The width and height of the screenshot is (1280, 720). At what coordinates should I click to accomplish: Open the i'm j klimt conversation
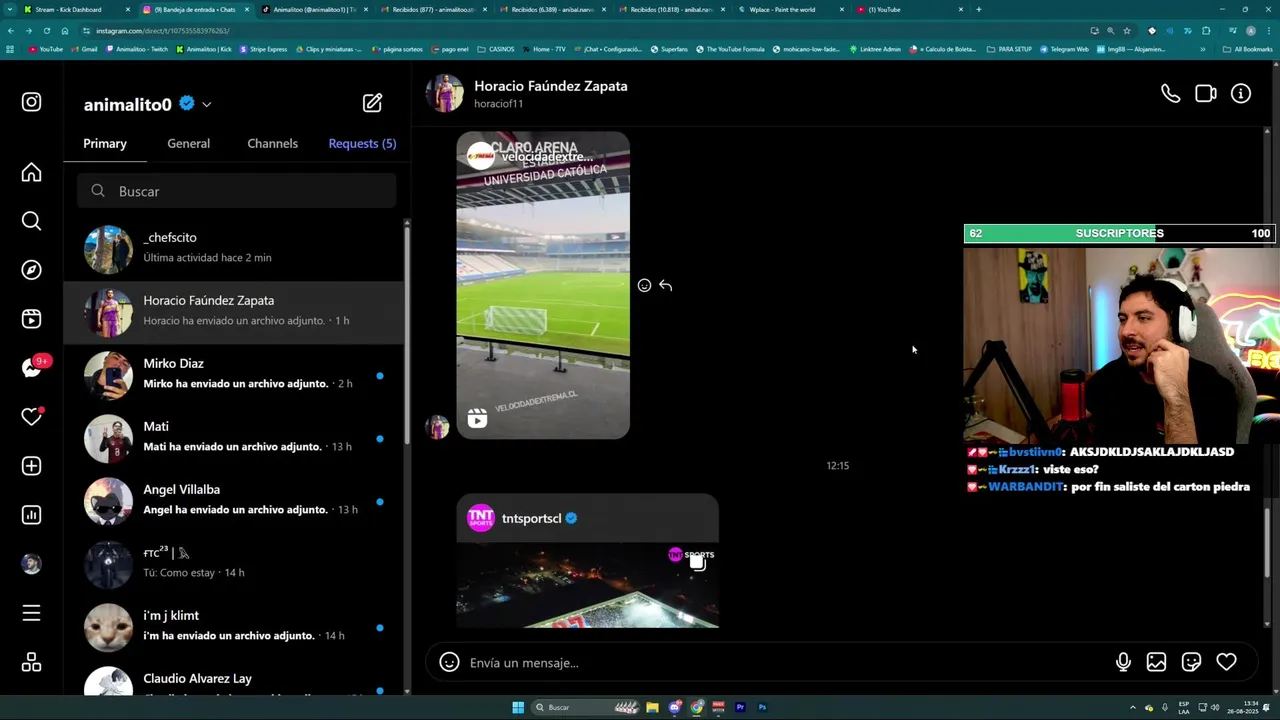[x=234, y=627]
